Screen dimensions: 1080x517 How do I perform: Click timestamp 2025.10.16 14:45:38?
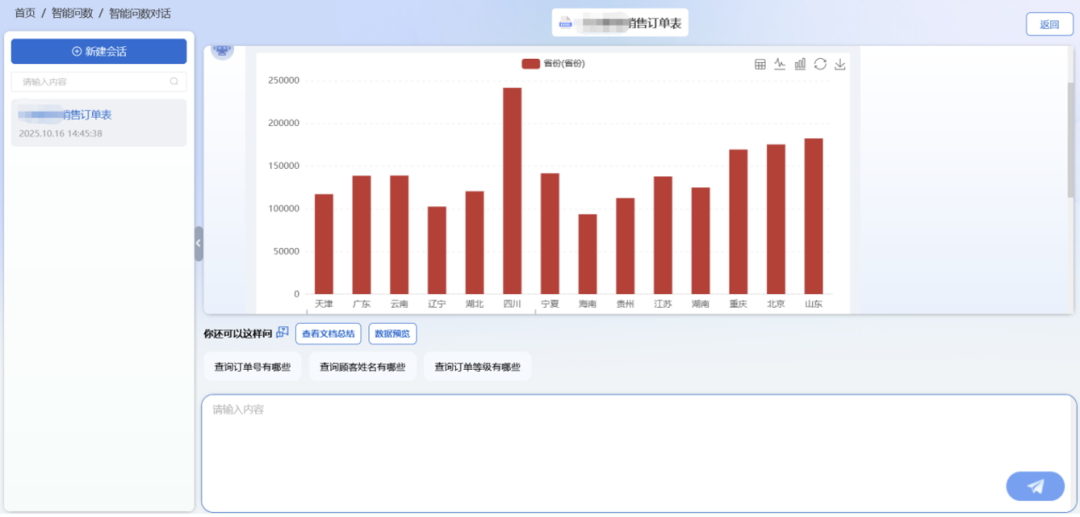61,134
